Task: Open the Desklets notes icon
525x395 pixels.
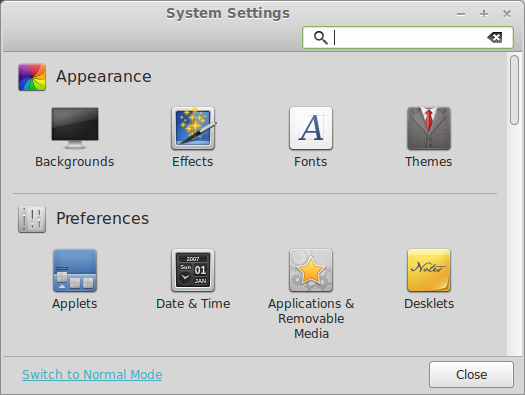Action: pos(429,270)
